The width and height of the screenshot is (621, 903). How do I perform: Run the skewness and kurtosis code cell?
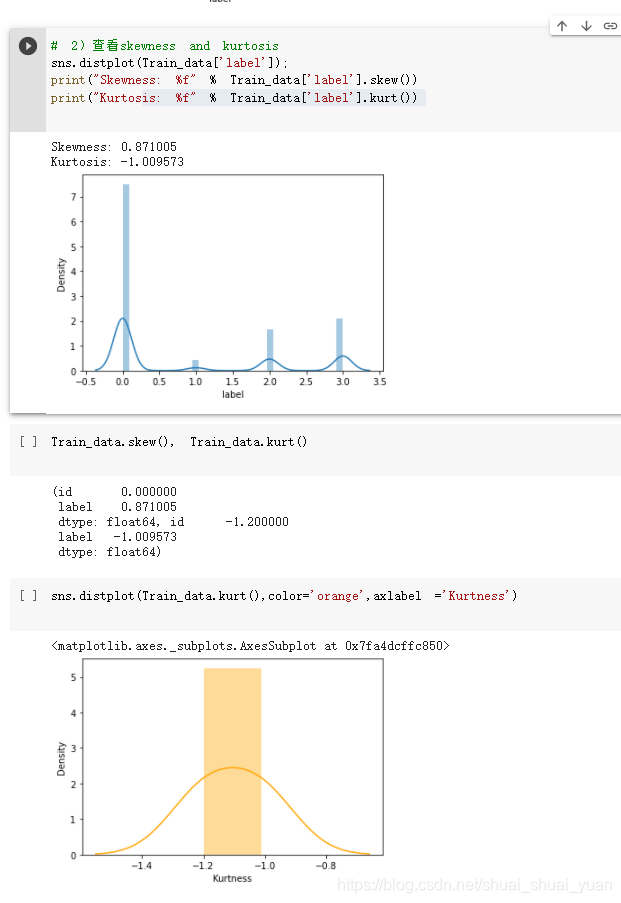click(x=28, y=46)
